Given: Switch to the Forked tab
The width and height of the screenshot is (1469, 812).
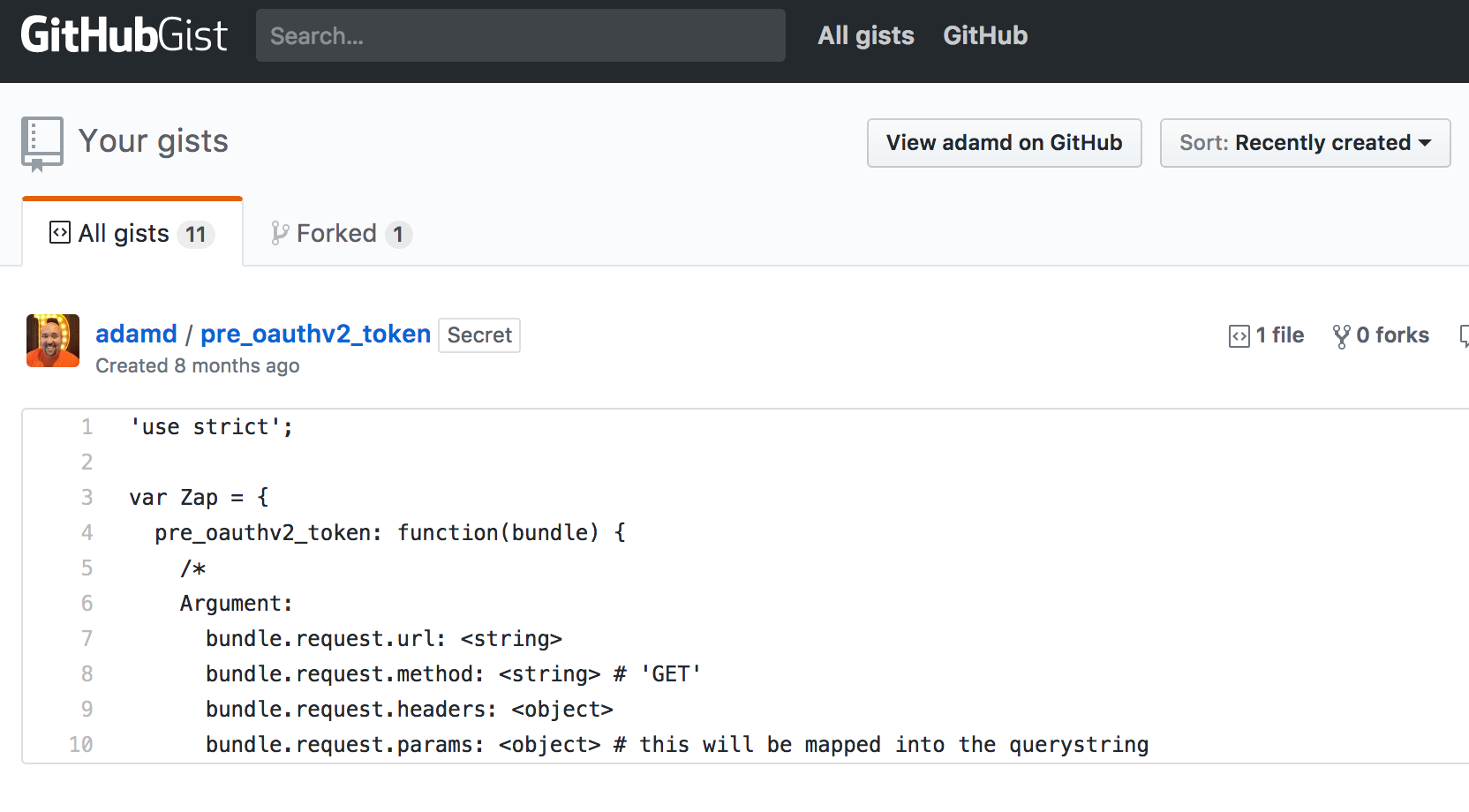Looking at the screenshot, I should coord(341,233).
